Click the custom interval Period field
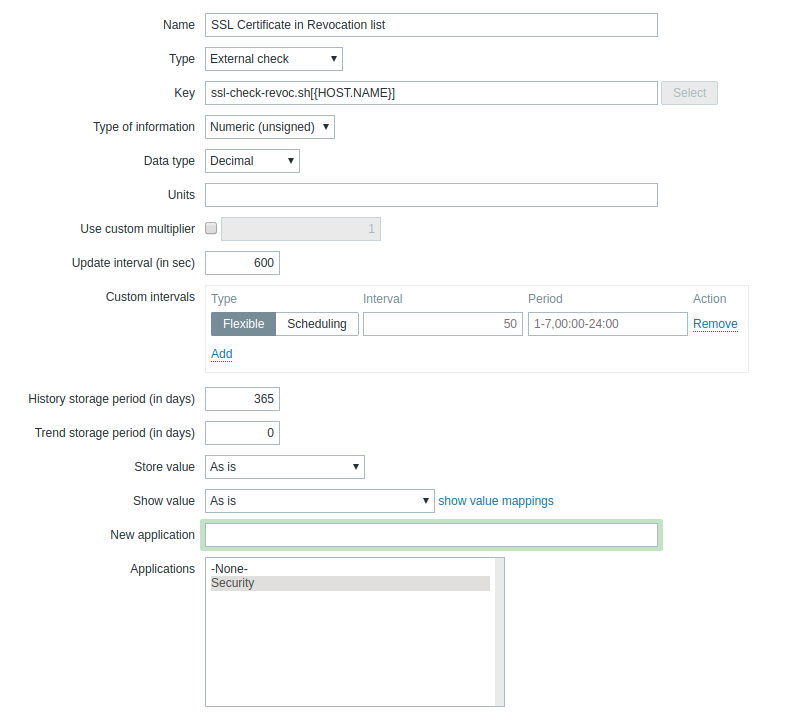This screenshot has width=809, height=712. click(x=607, y=324)
